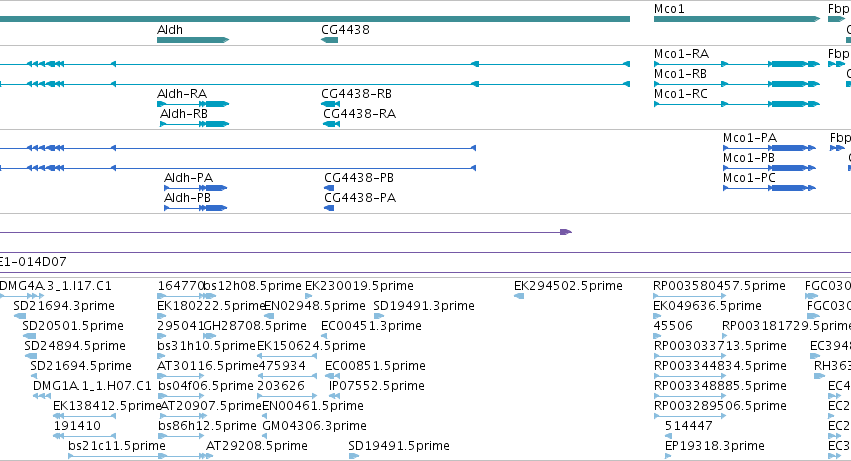Click the Aldh-PB protein feature
This screenshot has height=461, width=851.
[195, 208]
